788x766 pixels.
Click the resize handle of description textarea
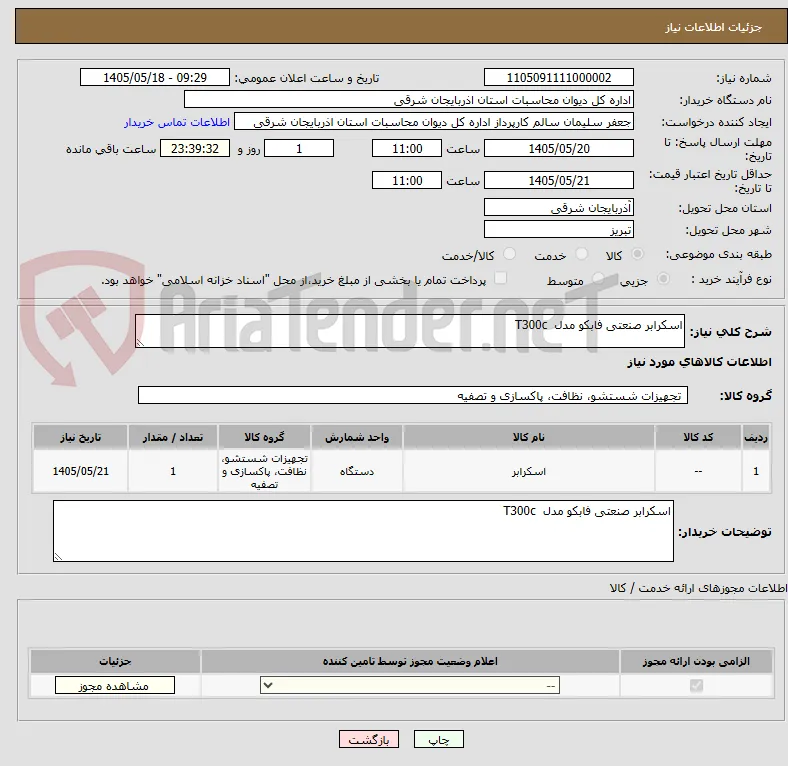pos(140,343)
